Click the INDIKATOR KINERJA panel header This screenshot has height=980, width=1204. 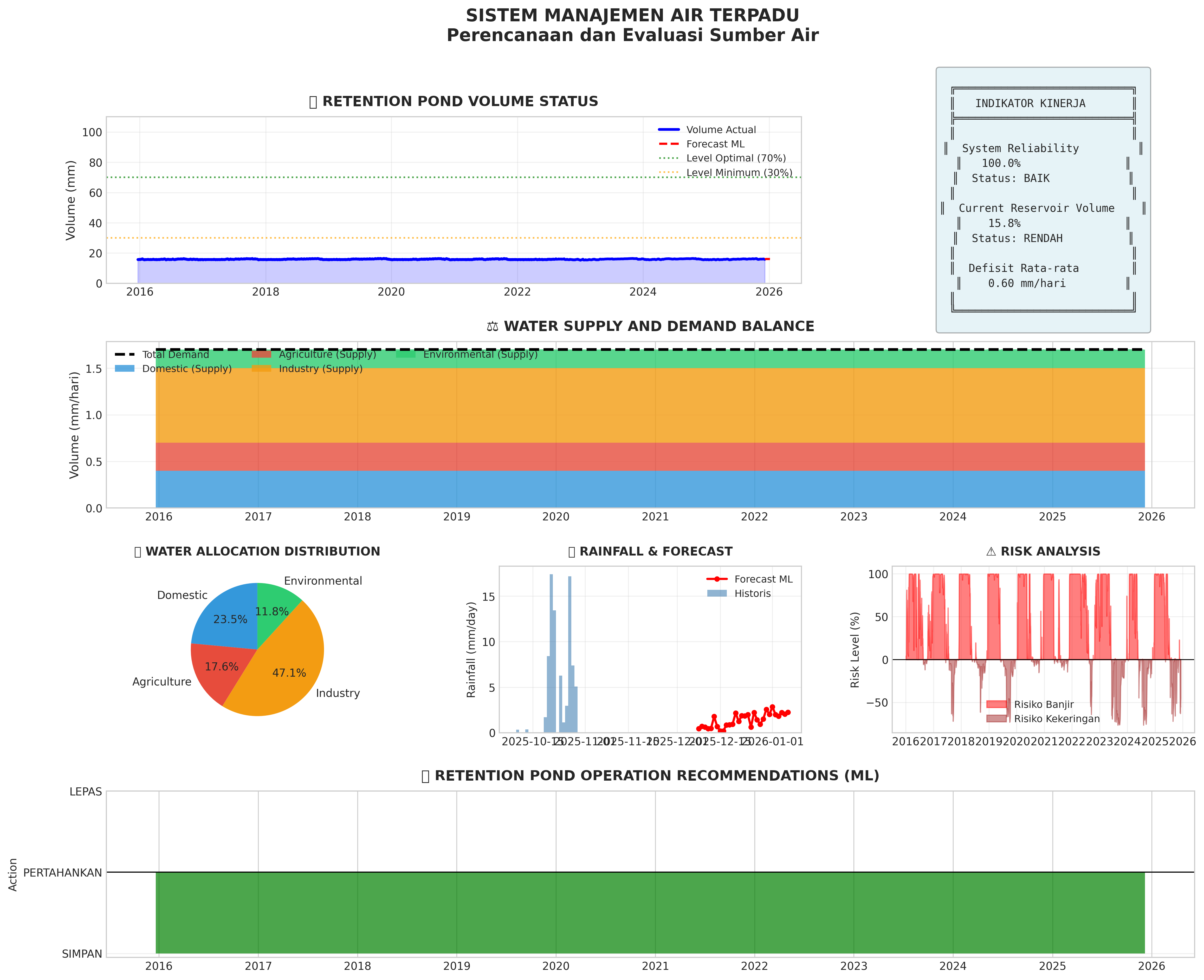(x=1030, y=103)
